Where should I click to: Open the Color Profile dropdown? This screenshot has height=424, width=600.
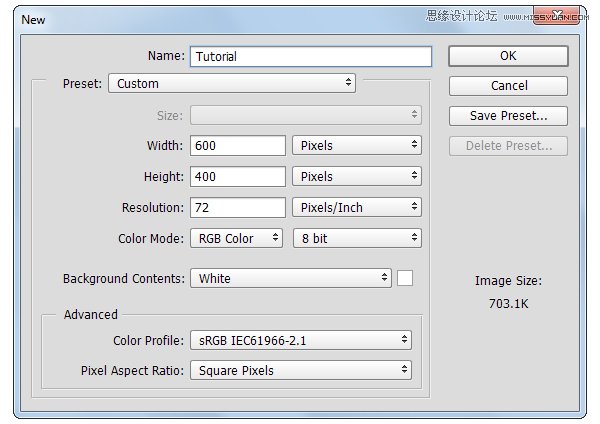300,341
